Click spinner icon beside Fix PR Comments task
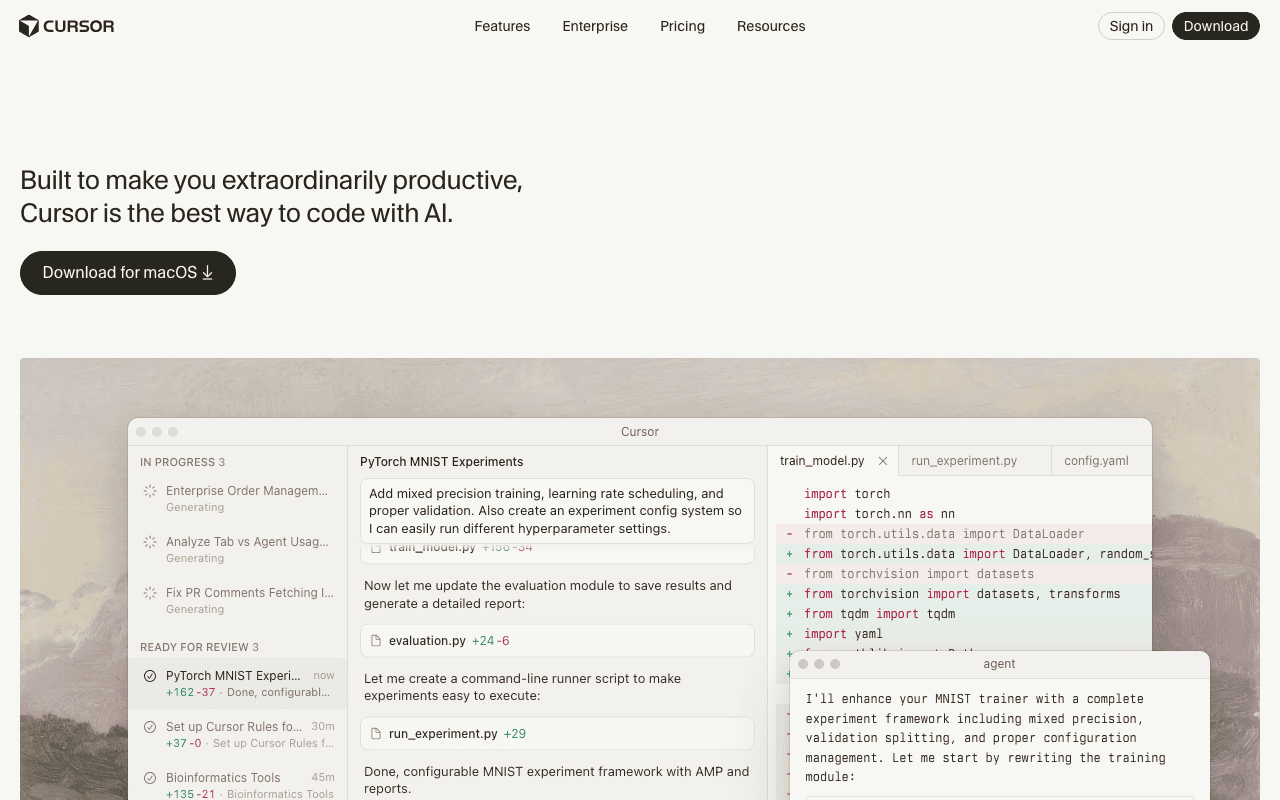Image resolution: width=1280 pixels, height=800 pixels. 150,593
